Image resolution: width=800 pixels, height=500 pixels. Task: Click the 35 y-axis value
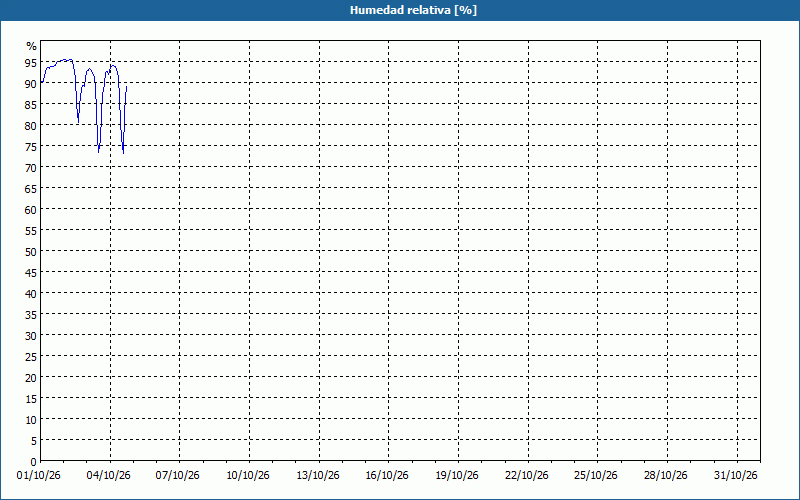(31, 315)
